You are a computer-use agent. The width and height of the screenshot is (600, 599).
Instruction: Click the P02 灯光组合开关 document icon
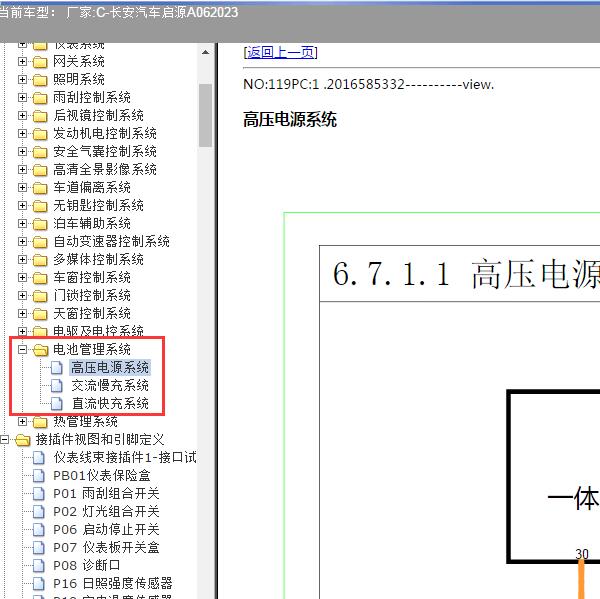point(39,511)
